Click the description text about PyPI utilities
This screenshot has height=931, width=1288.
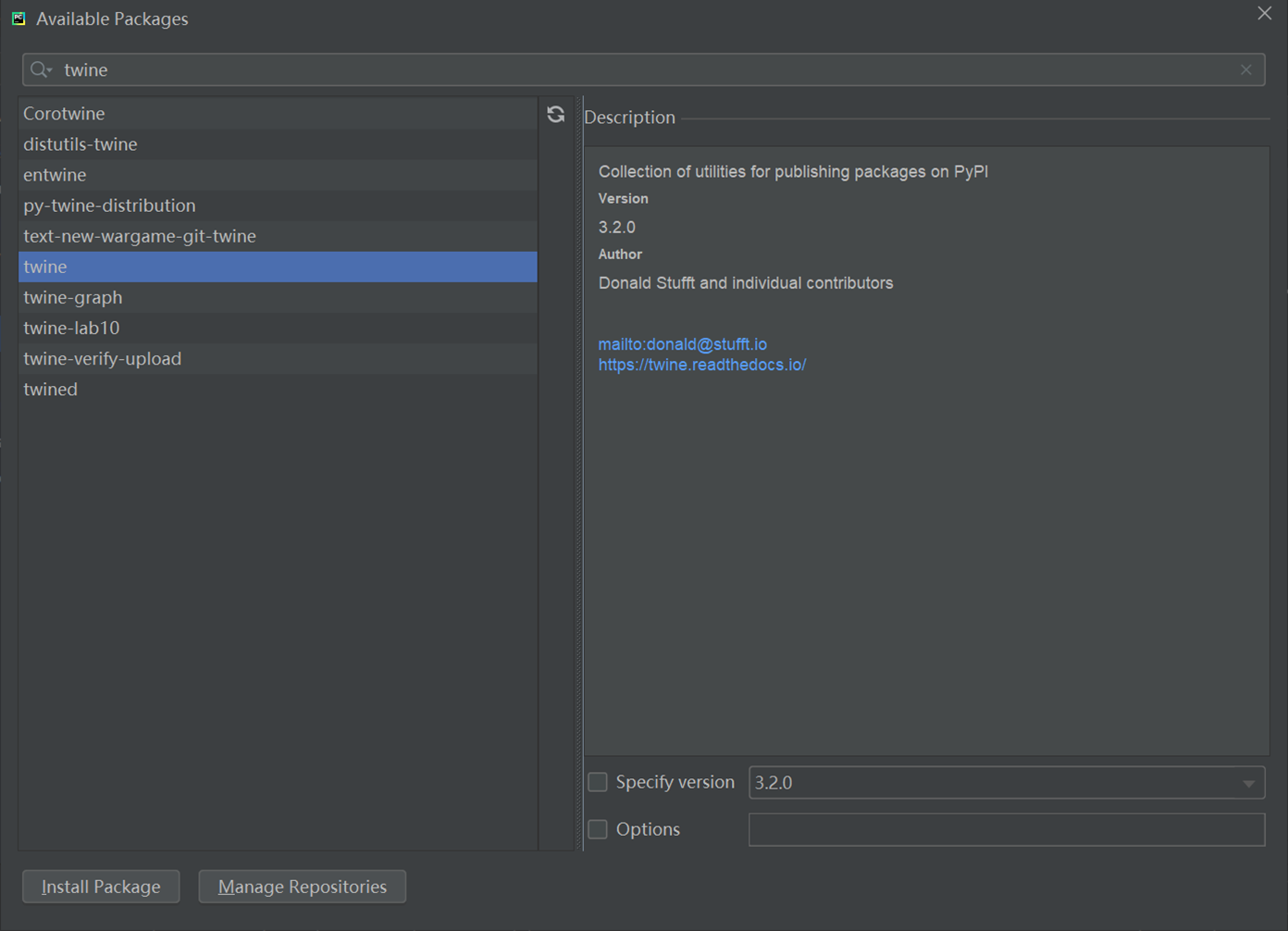tap(793, 171)
